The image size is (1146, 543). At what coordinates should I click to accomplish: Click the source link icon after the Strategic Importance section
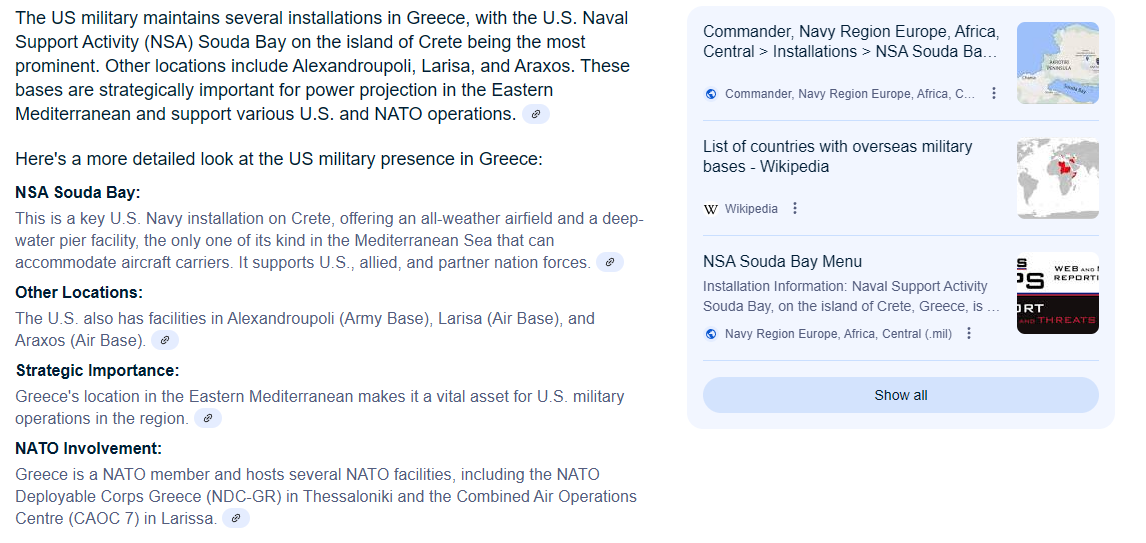(x=208, y=419)
